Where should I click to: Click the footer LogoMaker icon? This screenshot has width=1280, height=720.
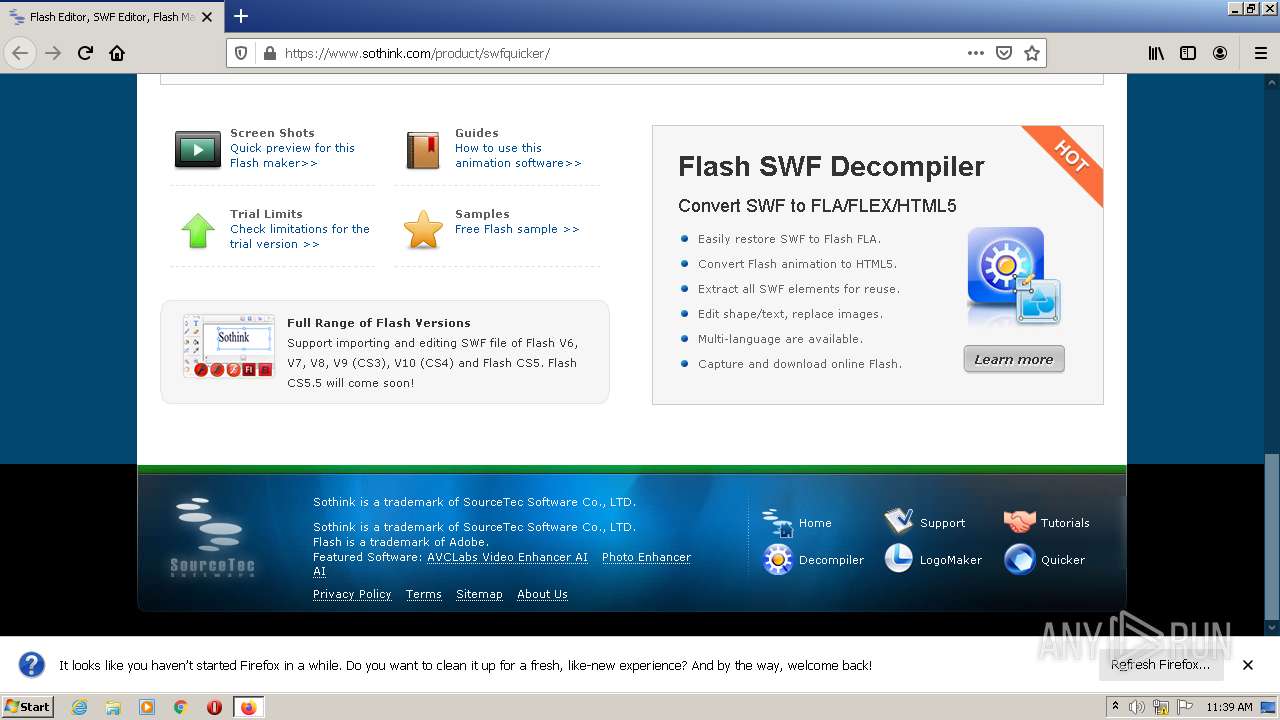point(899,558)
